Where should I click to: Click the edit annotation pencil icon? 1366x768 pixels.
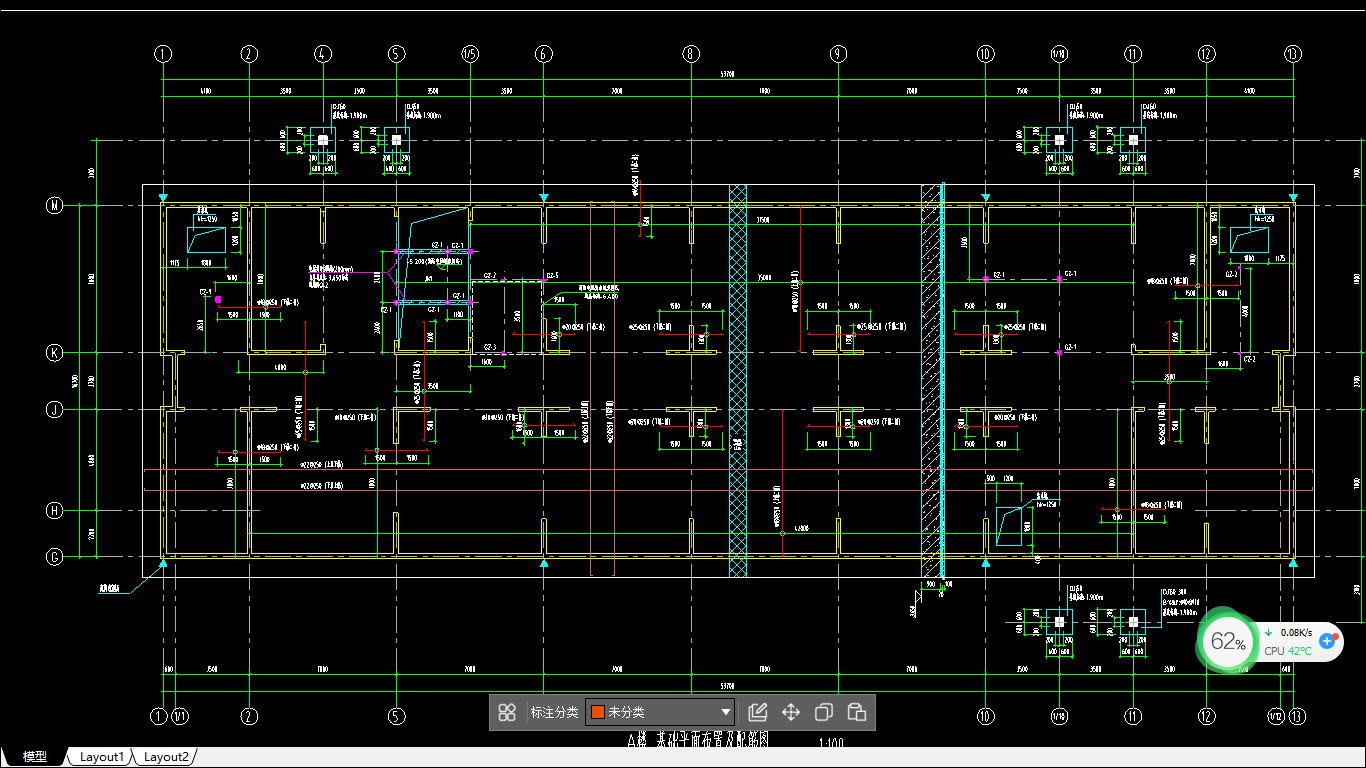(758, 712)
